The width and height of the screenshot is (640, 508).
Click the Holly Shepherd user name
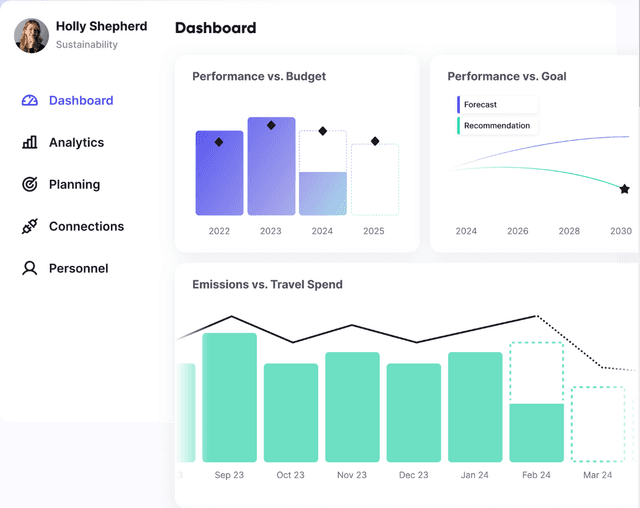click(101, 26)
